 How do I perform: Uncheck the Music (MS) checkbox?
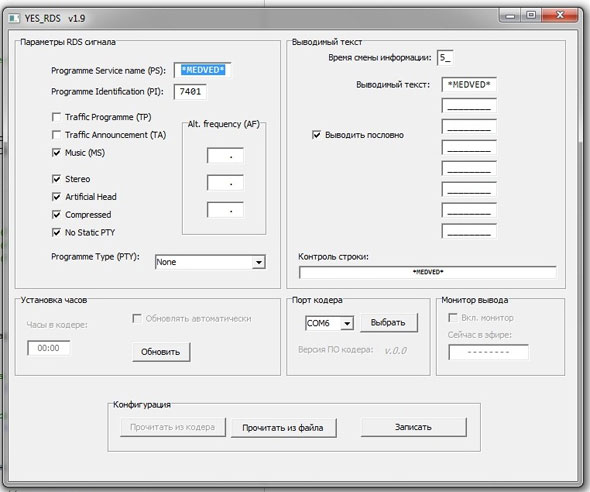(56, 152)
